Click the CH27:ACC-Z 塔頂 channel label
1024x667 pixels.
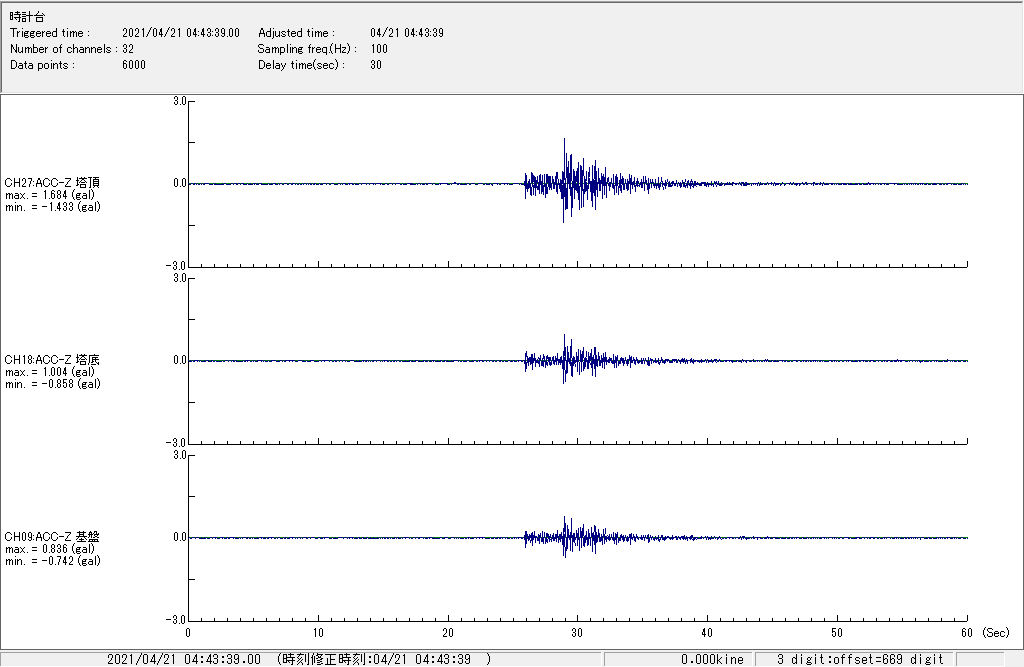[52, 182]
